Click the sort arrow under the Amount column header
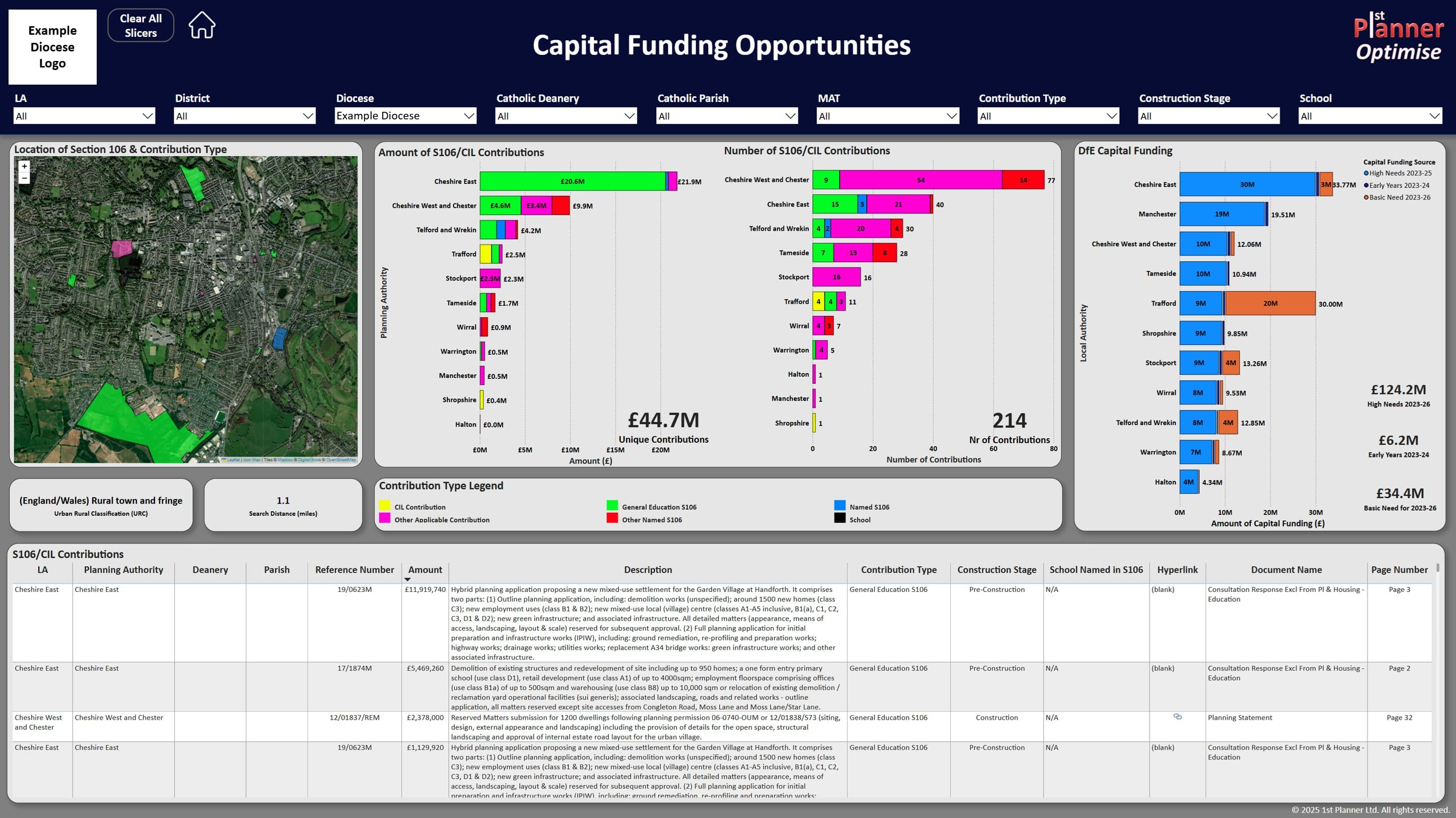Image resolution: width=1456 pixels, height=818 pixels. (x=407, y=579)
